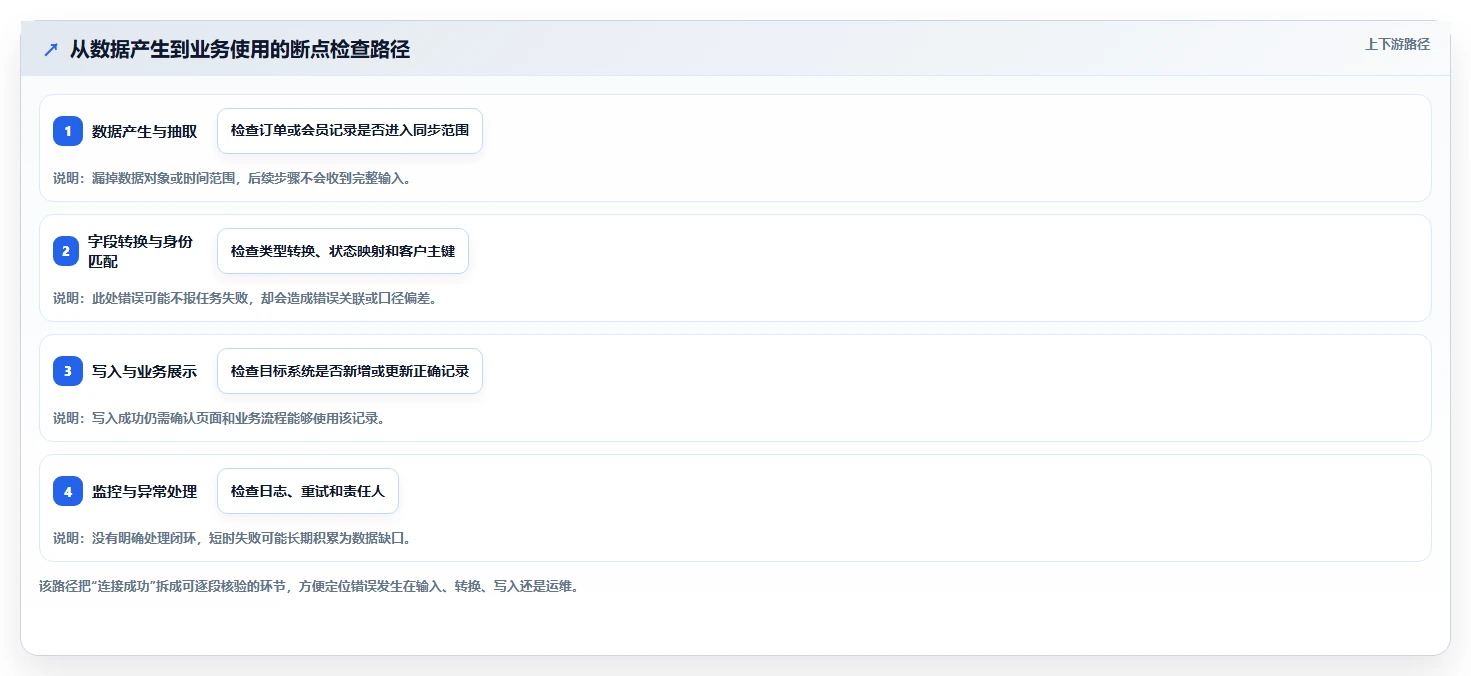Click the note starting 说明:写入成功仍需确认页面

pos(219,418)
